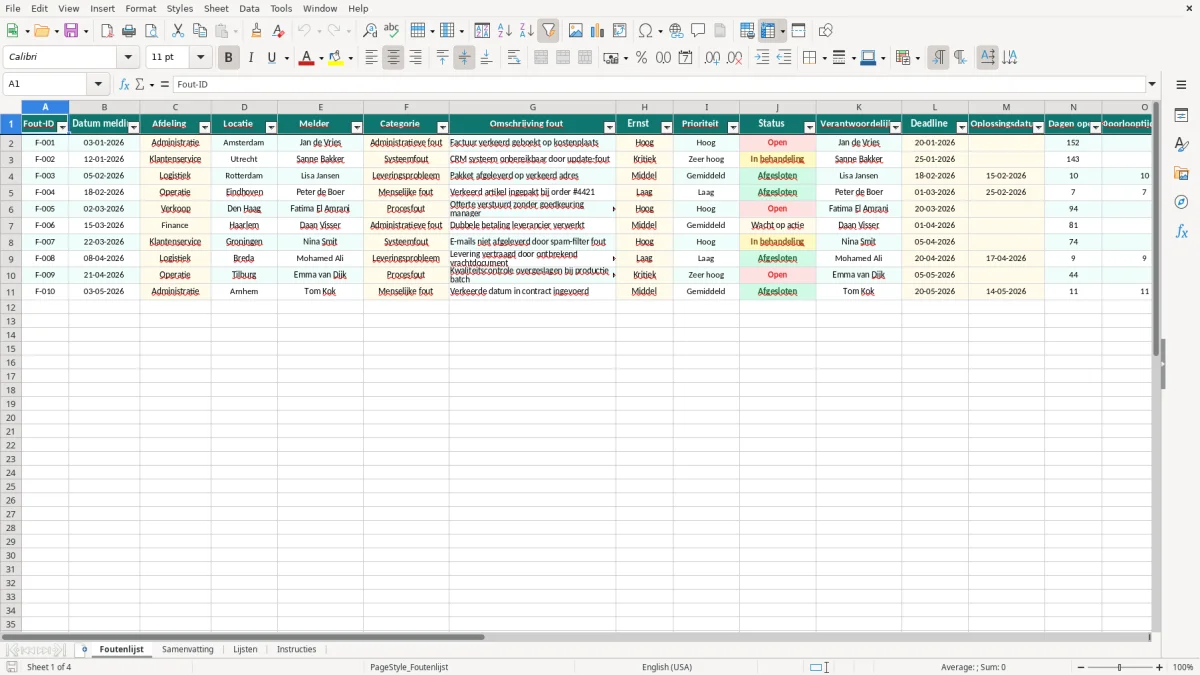Click the Format as Percent icon
Screen dimensions: 1200x675
pyautogui.click(x=641, y=58)
